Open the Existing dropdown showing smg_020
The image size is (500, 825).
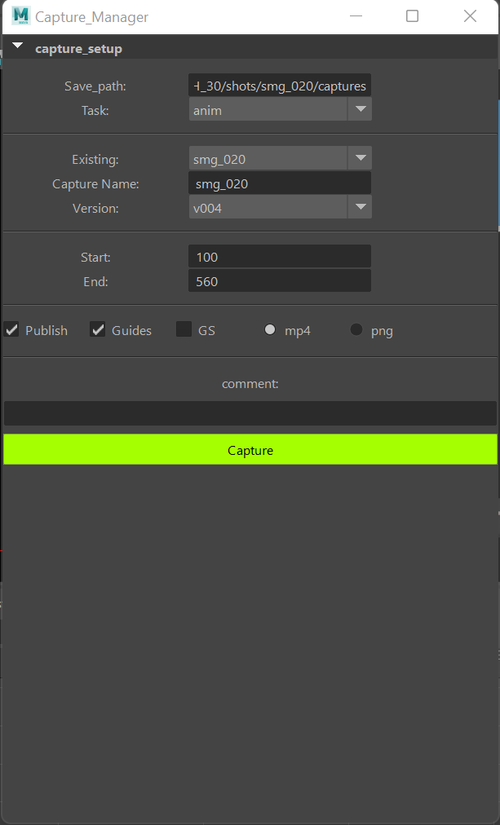pos(280,159)
